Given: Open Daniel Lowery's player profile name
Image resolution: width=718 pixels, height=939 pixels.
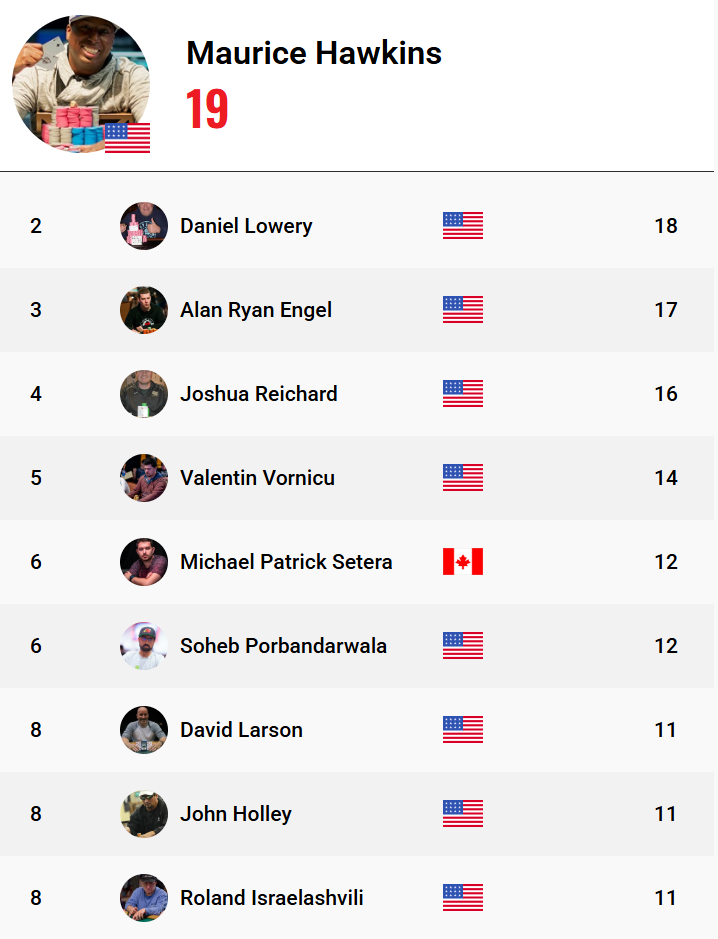Looking at the screenshot, I should point(246,226).
